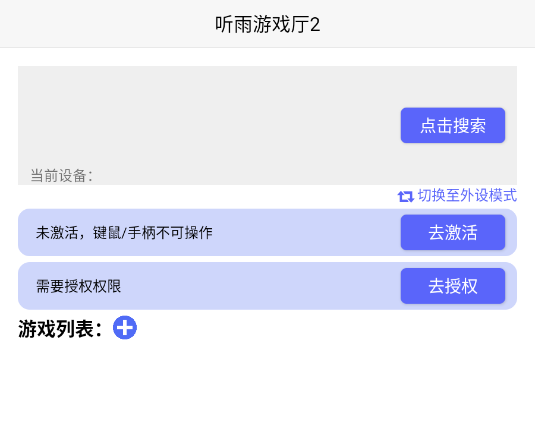
Task: Click the 游戏列表 heading
Action: (x=60, y=329)
